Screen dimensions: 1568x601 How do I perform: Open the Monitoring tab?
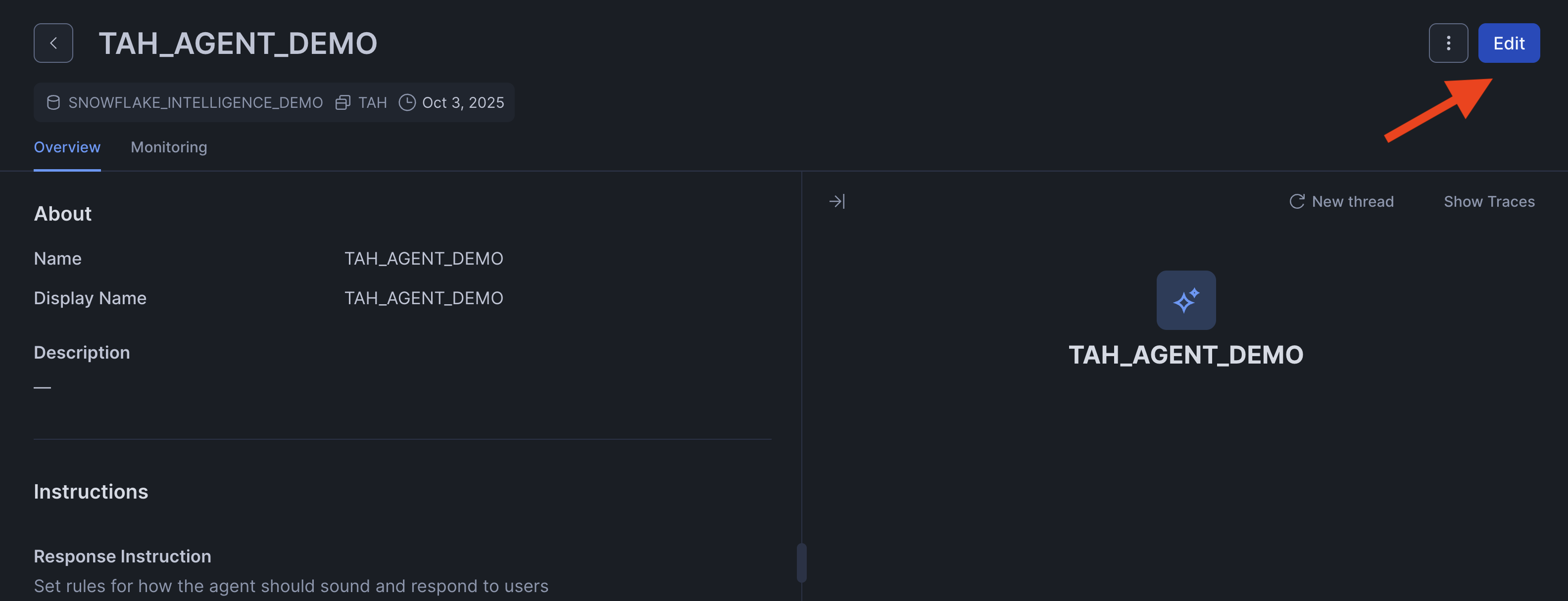[x=169, y=147]
